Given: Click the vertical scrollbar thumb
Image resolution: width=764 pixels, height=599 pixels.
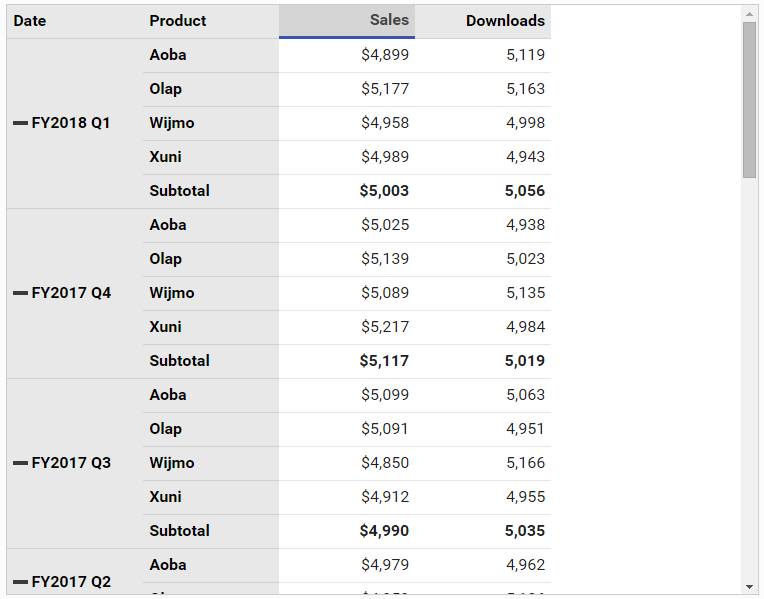Looking at the screenshot, I should [749, 100].
